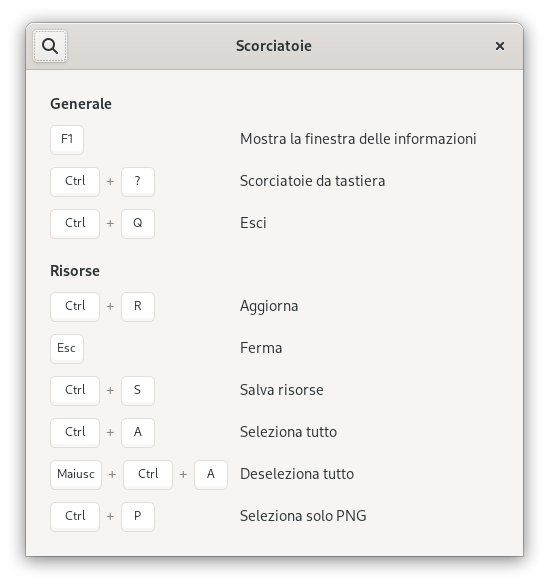Click 'Mostra la finestra delle informazioni' label
This screenshot has width=549, height=585.
coord(358,139)
